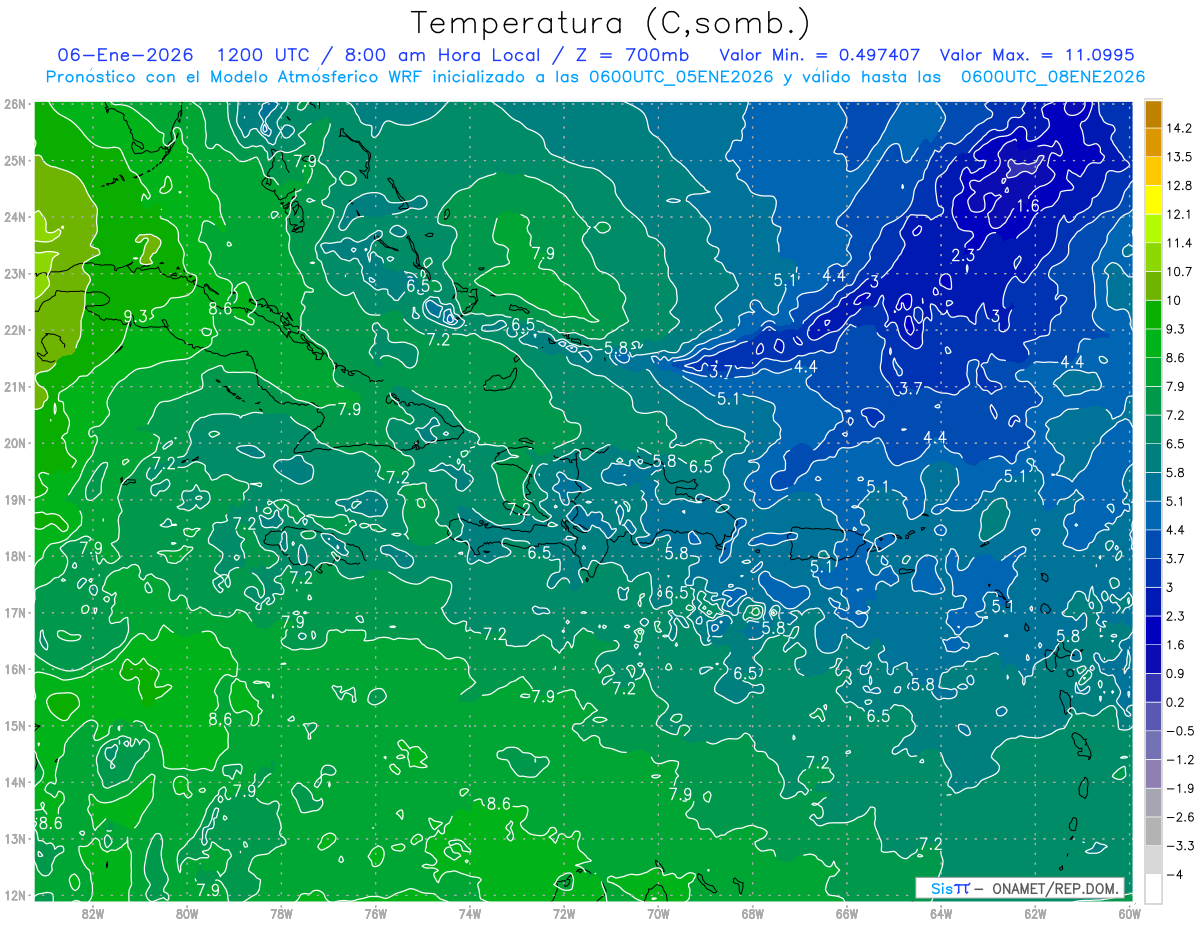The height and width of the screenshot is (927, 1200).
Task: Click the "-4" legend value
Action: pos(1173,875)
